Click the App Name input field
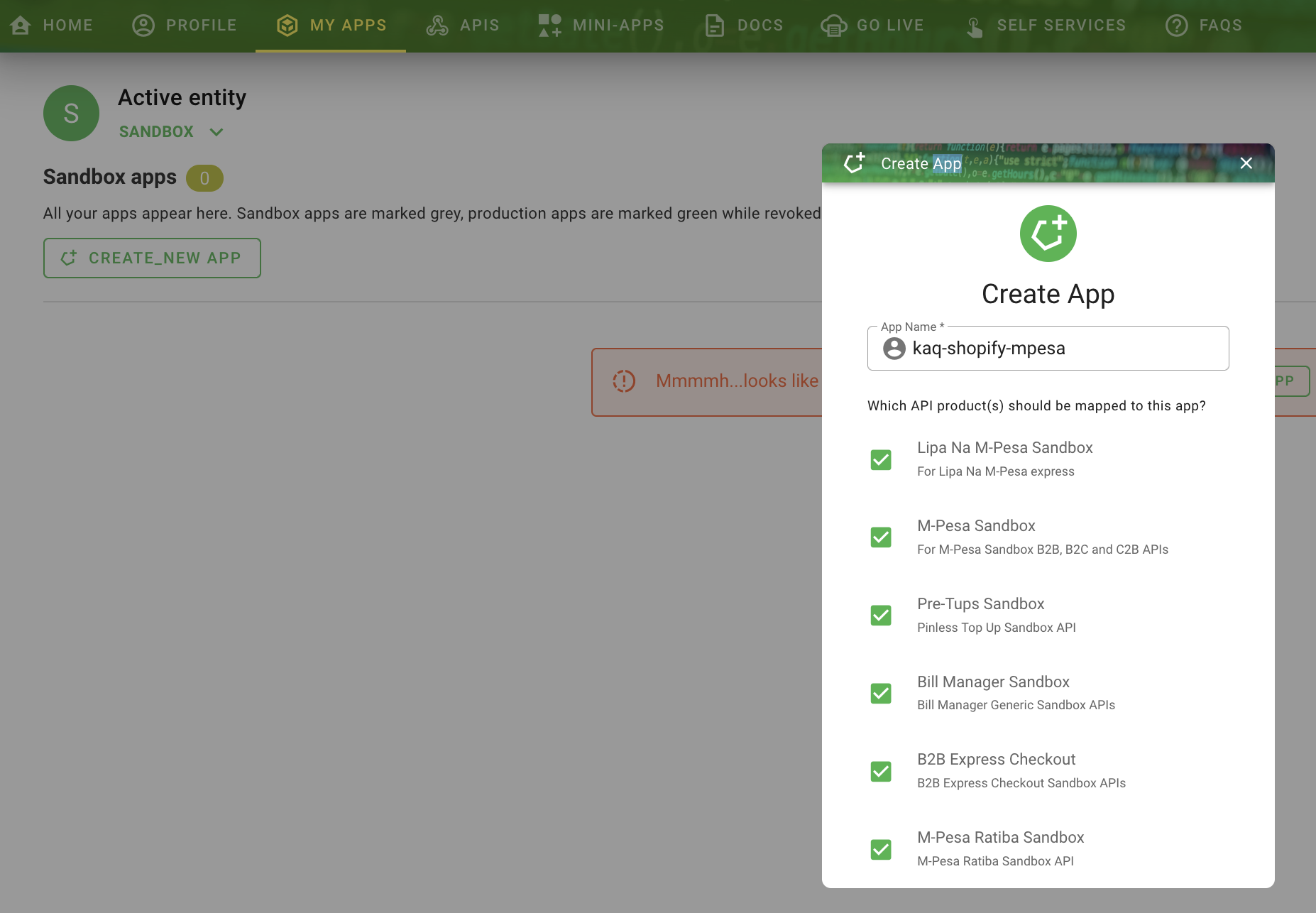 pyautogui.click(x=1048, y=348)
